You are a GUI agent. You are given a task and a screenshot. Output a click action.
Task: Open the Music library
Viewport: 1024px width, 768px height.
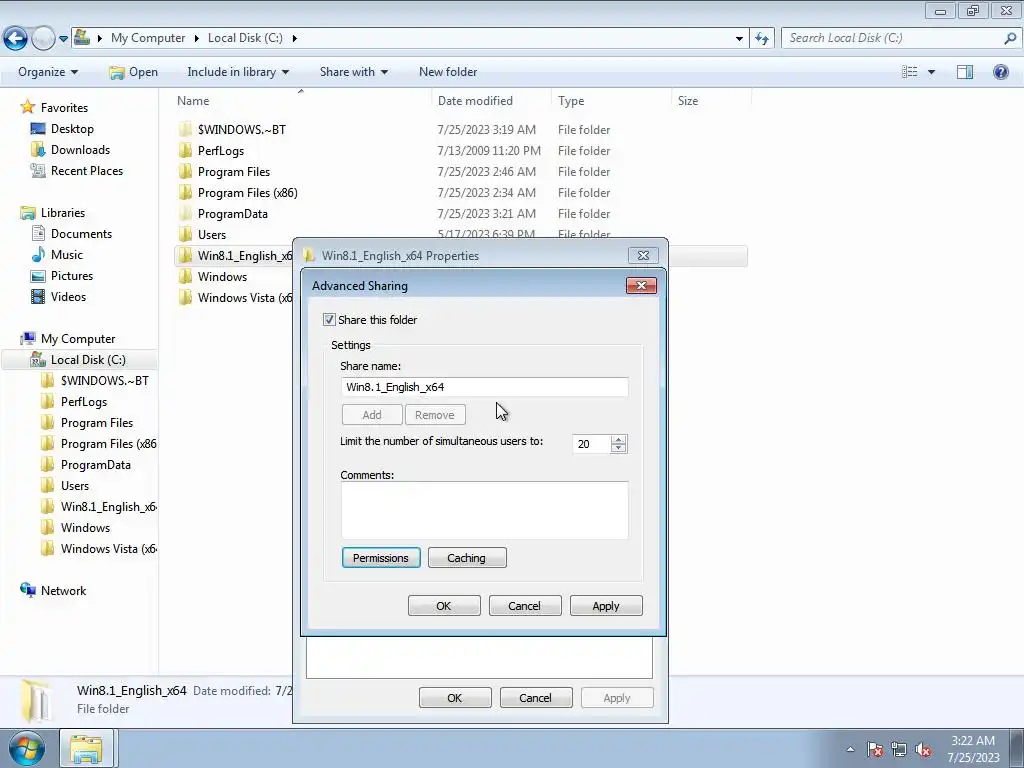coord(67,255)
